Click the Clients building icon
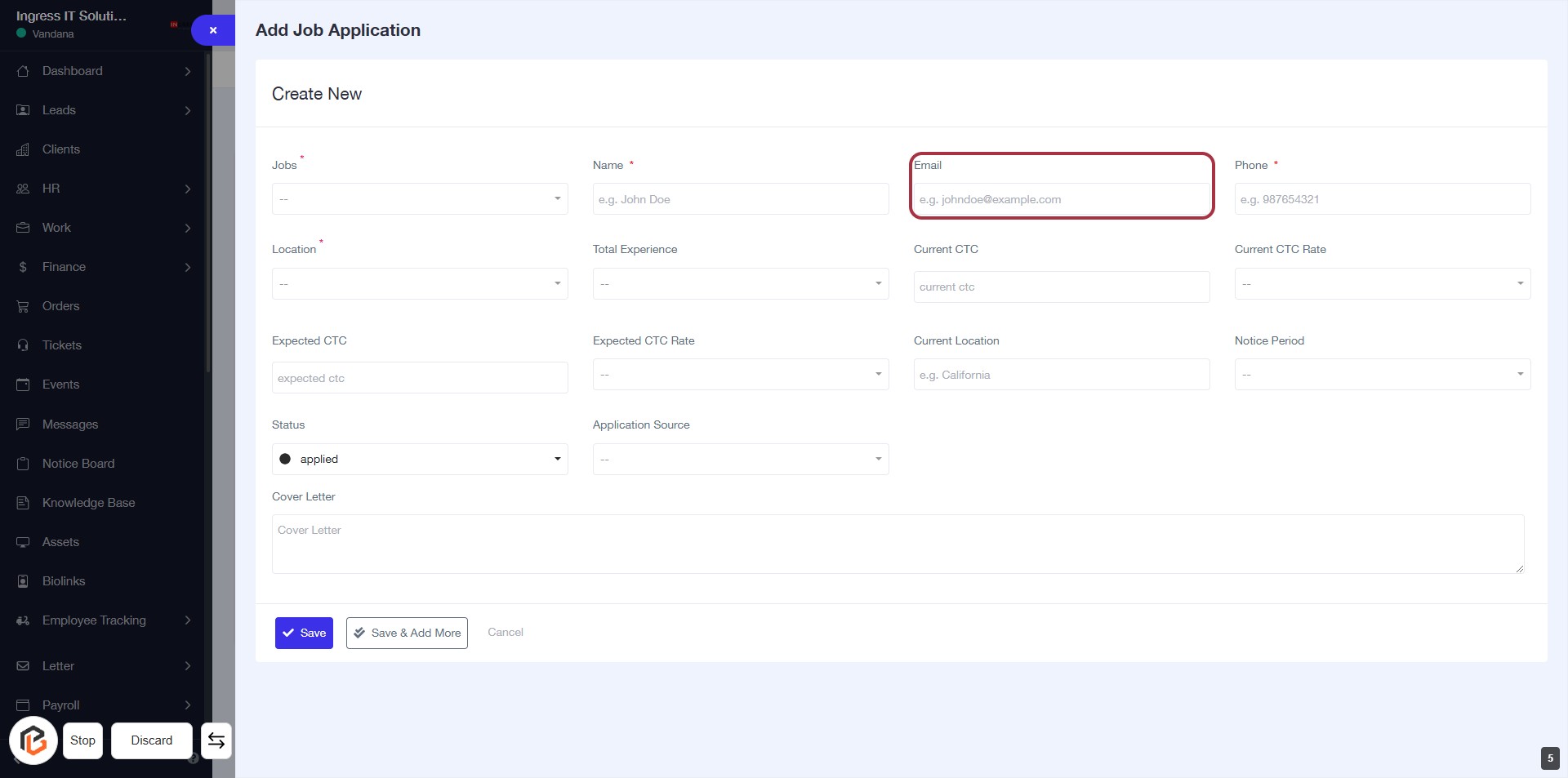The height and width of the screenshot is (778, 1568). pyautogui.click(x=23, y=149)
